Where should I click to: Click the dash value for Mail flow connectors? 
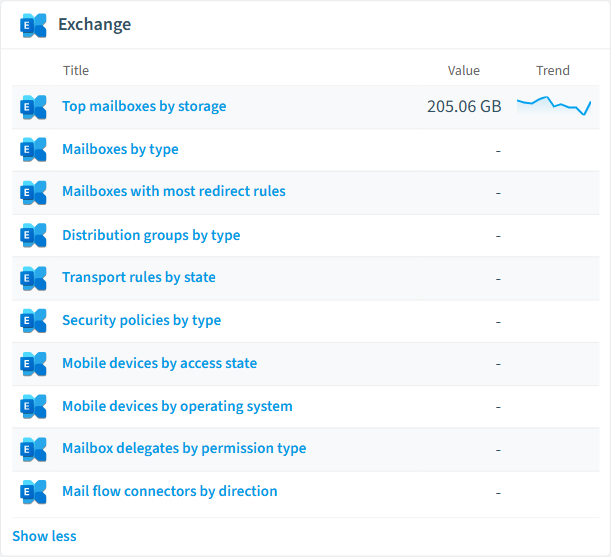coord(498,493)
